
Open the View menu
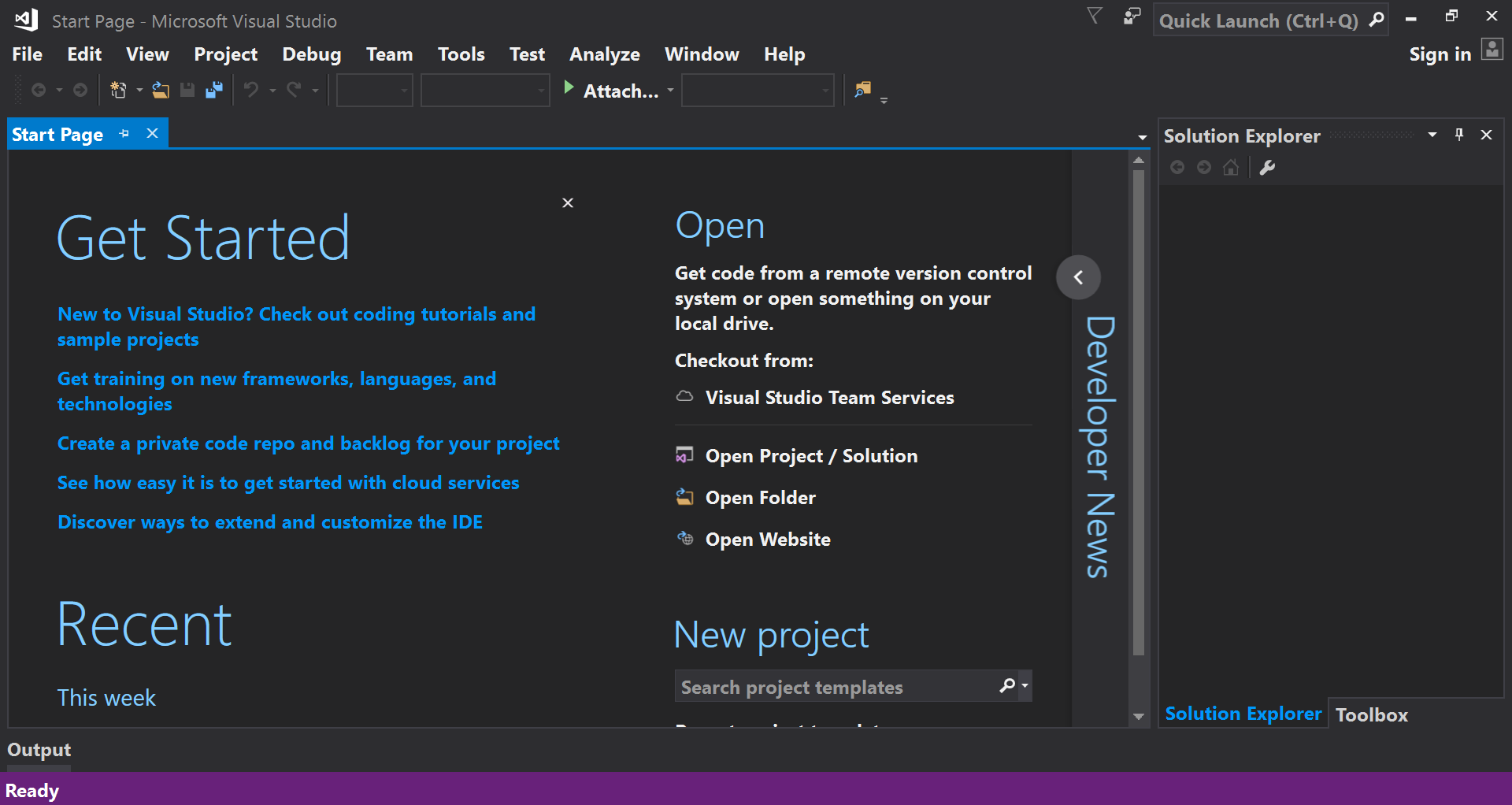click(x=147, y=54)
